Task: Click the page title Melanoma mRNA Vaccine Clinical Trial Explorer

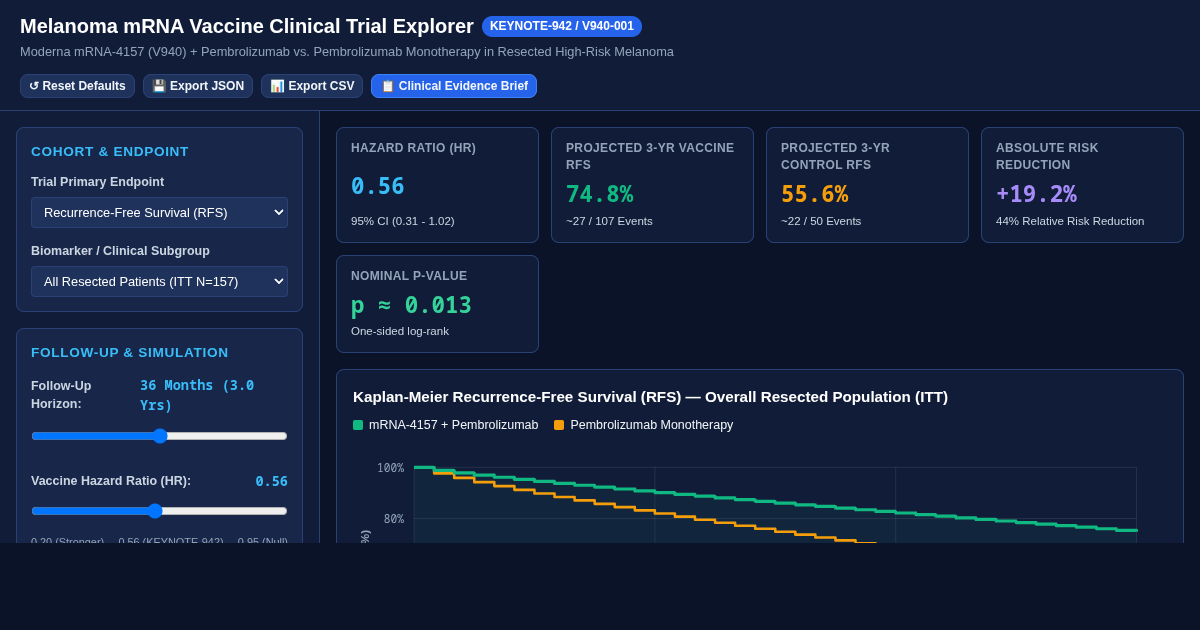Action: (x=247, y=26)
